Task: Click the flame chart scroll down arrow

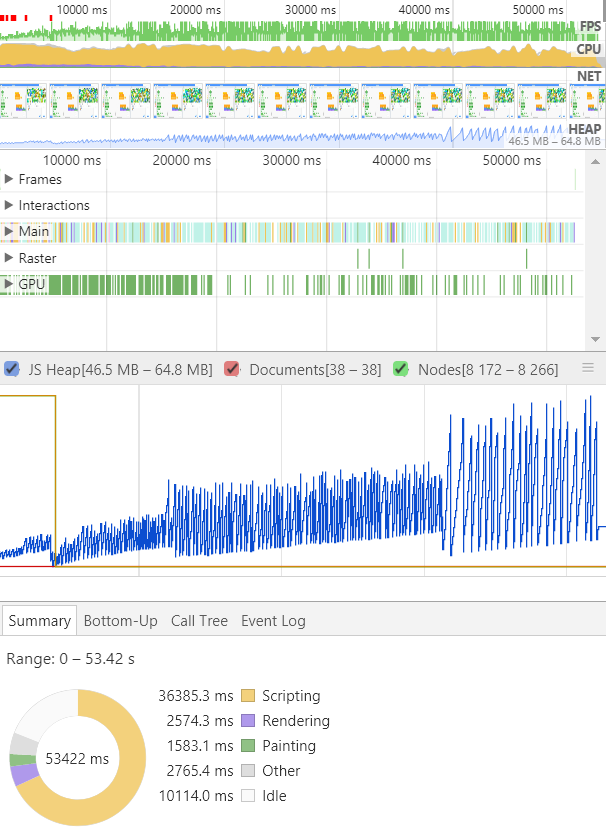Action: pos(595,339)
